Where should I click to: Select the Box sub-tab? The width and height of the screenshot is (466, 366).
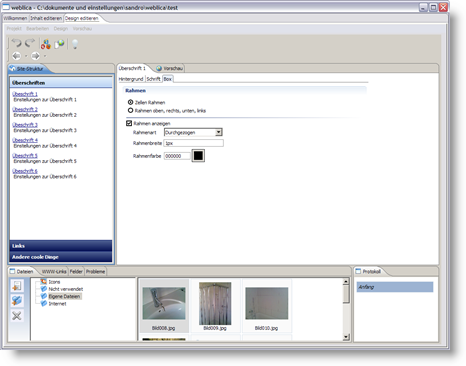point(167,79)
